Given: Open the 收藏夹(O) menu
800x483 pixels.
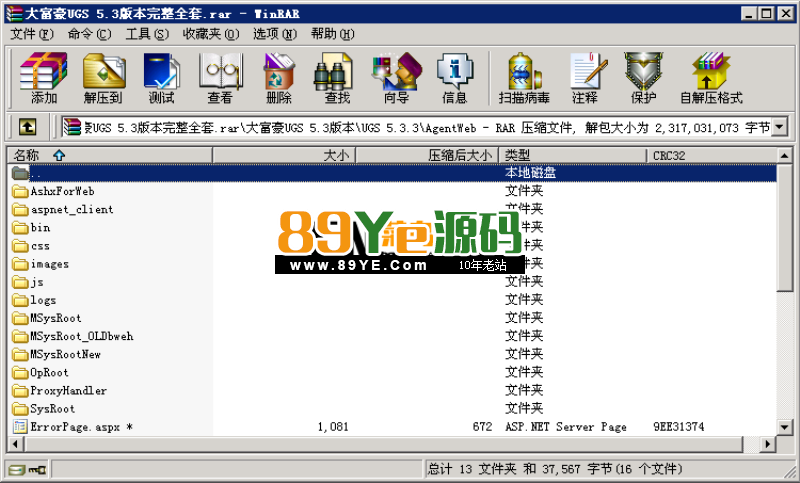Looking at the screenshot, I should click(x=211, y=34).
